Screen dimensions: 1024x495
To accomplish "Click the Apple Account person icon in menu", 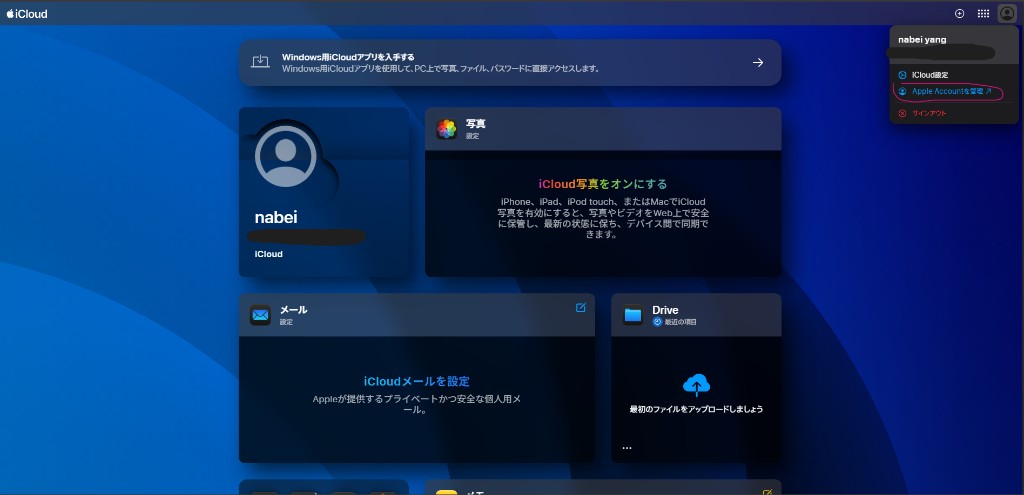I will (x=903, y=91).
